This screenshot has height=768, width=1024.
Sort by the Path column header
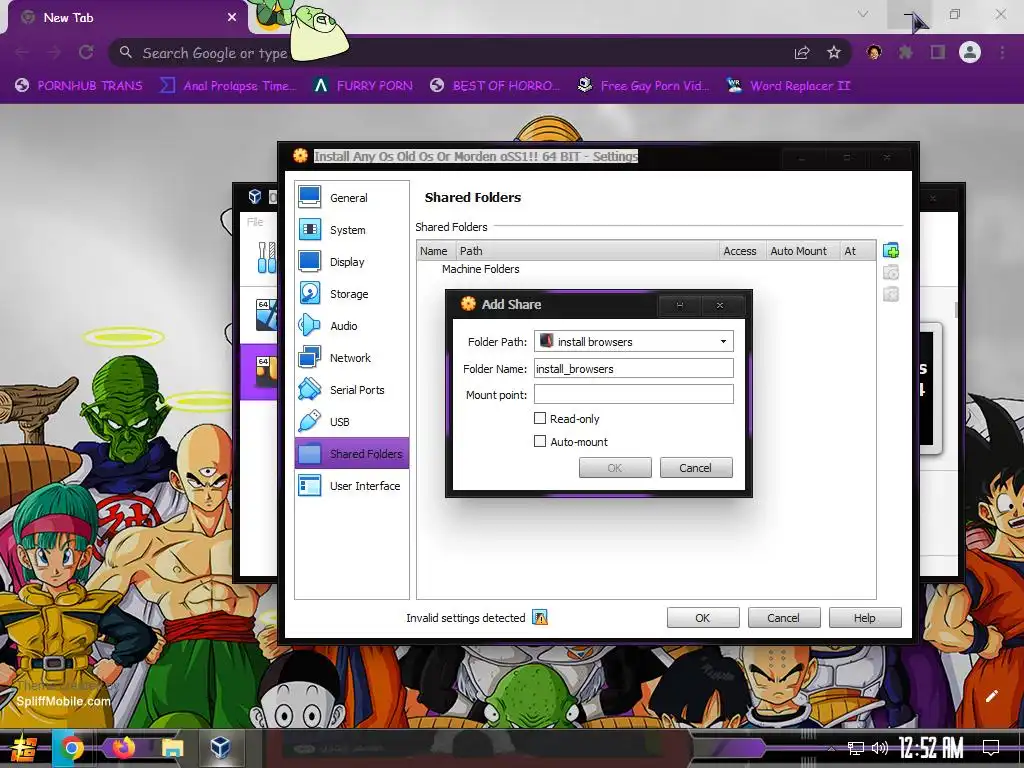coord(587,251)
